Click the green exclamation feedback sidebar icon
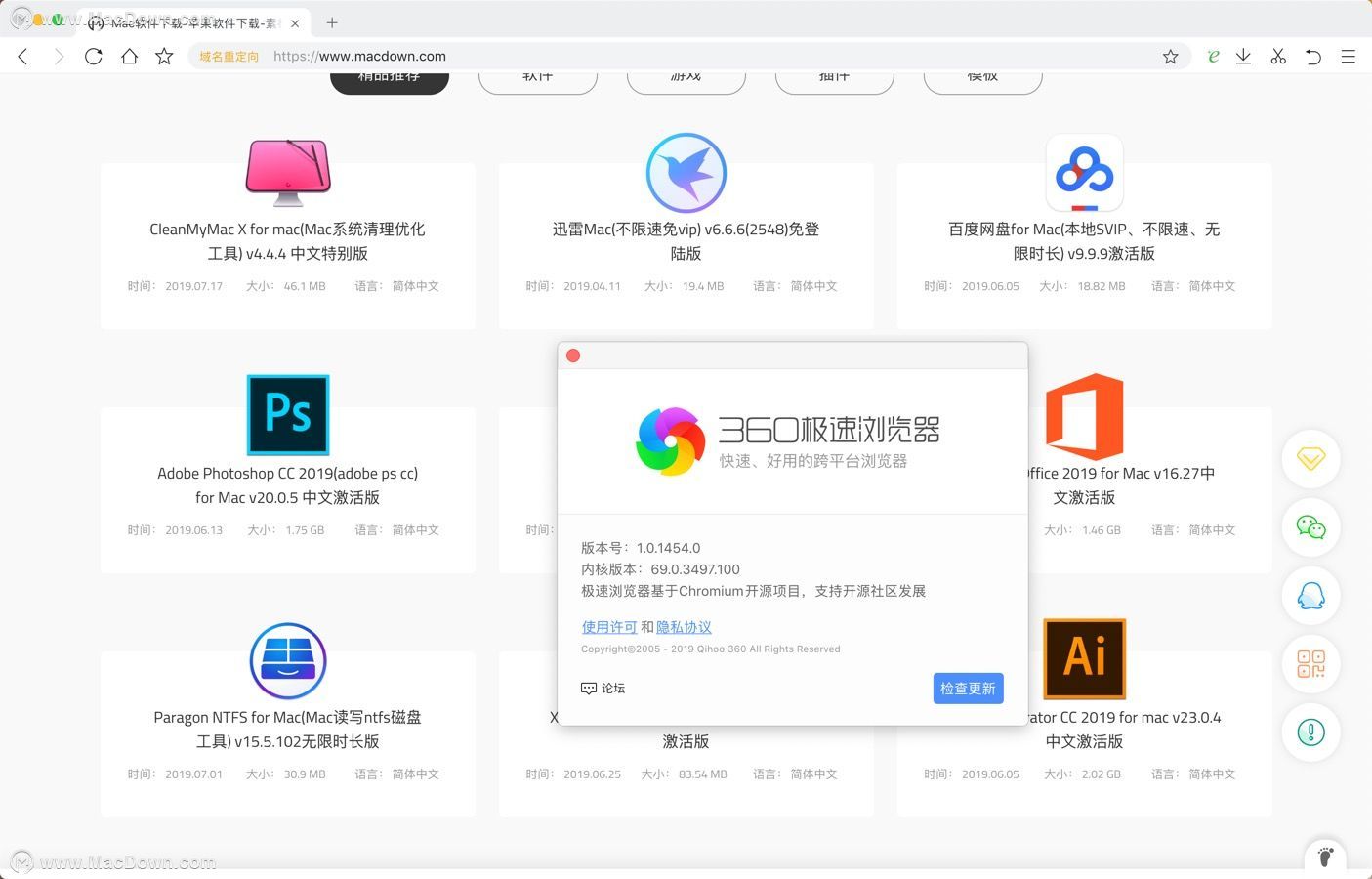The image size is (1372, 879). 1310,732
